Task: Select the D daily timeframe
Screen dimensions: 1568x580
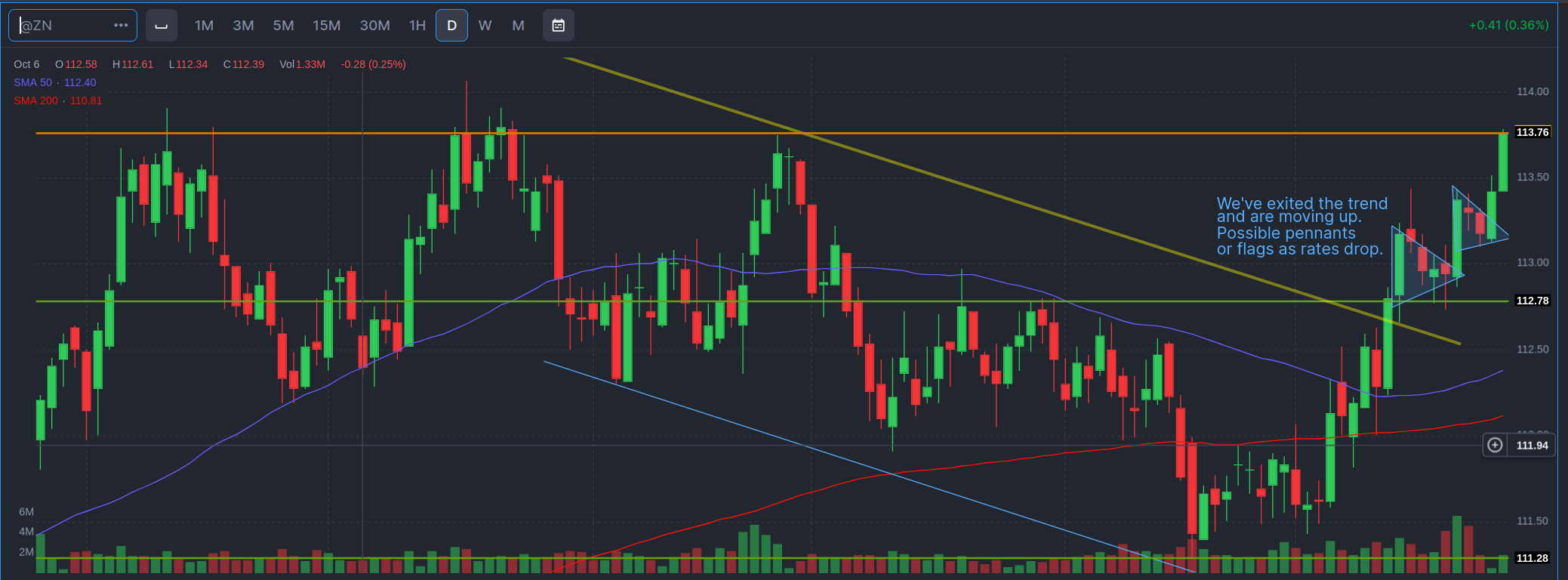Action: [451, 26]
